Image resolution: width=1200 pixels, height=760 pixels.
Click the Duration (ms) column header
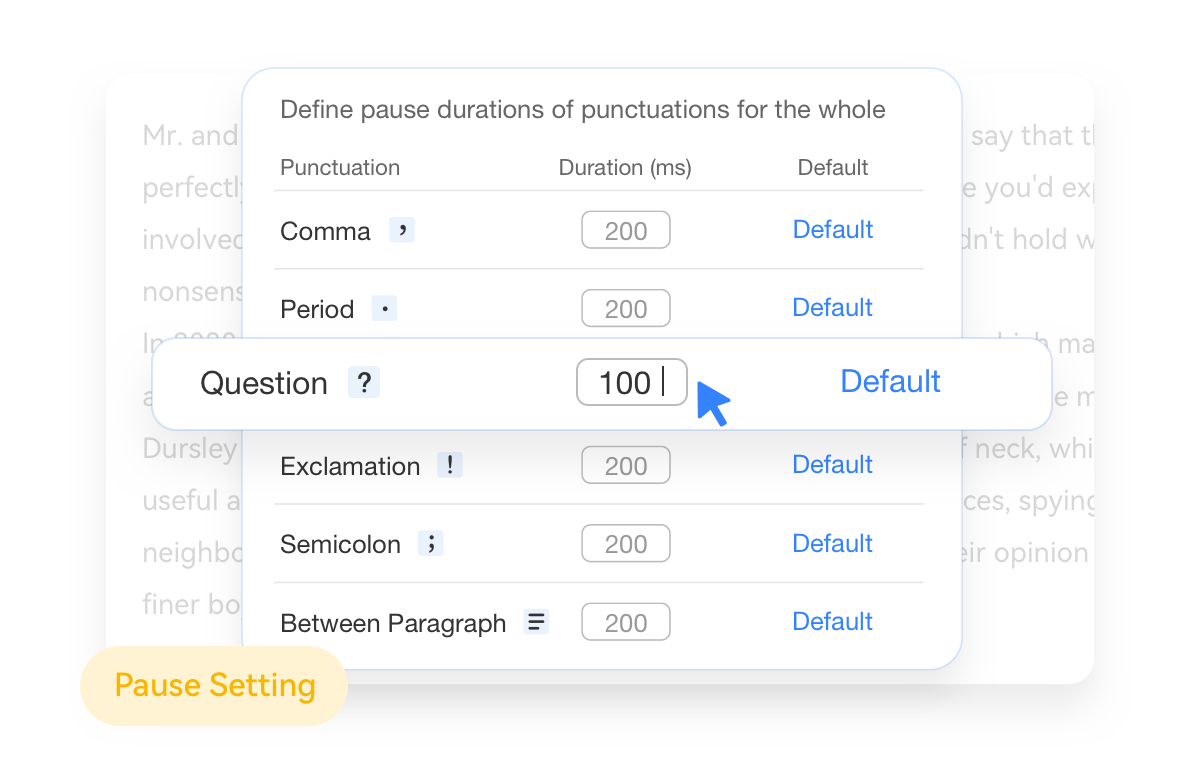[x=624, y=167]
